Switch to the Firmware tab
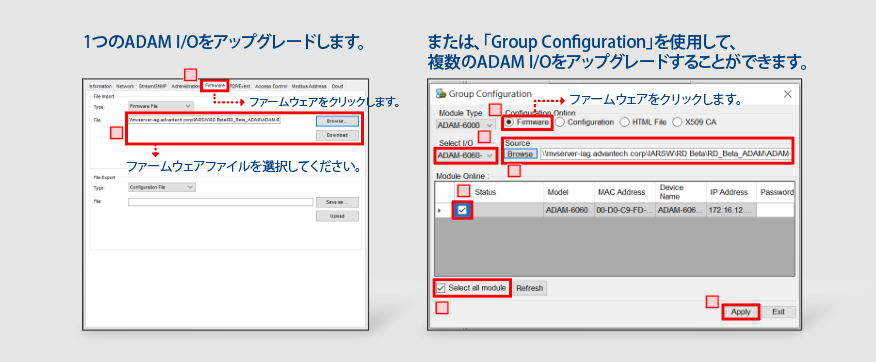876x362 pixels. click(x=215, y=86)
